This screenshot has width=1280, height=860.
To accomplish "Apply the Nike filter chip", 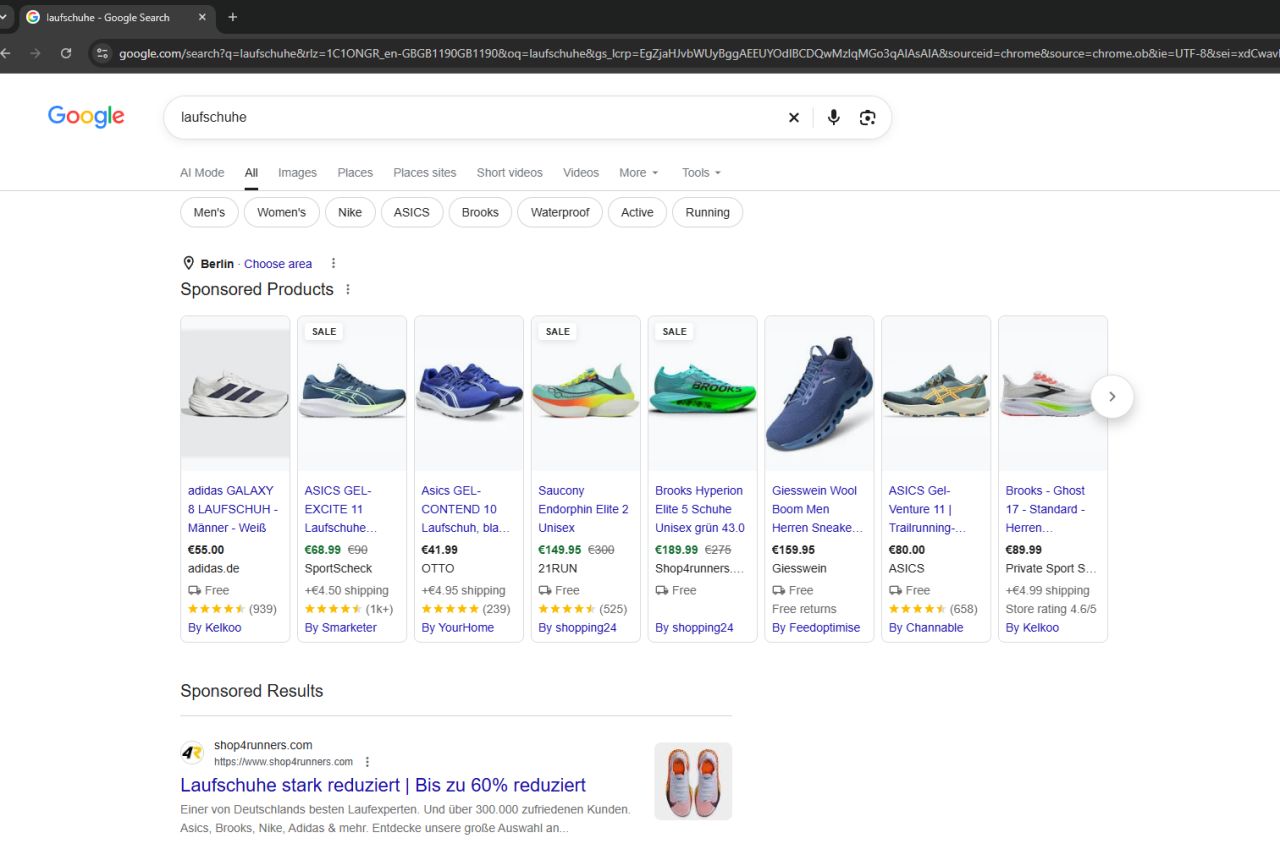I will pos(350,212).
